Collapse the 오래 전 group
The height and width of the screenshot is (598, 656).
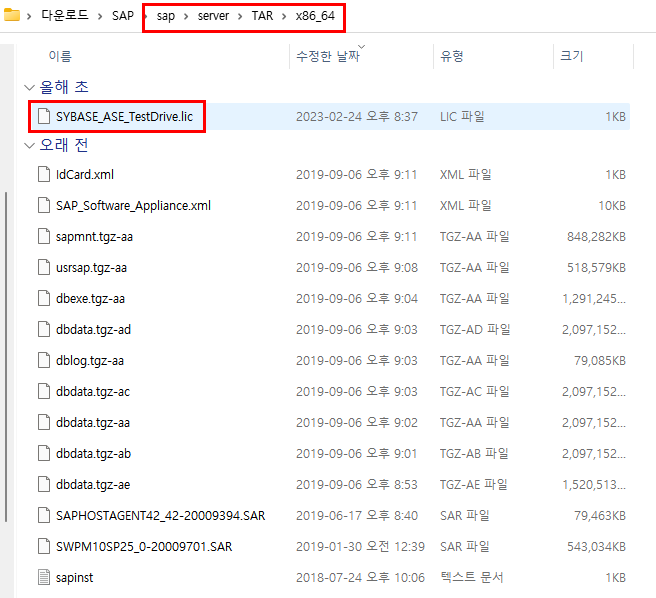coord(29,146)
